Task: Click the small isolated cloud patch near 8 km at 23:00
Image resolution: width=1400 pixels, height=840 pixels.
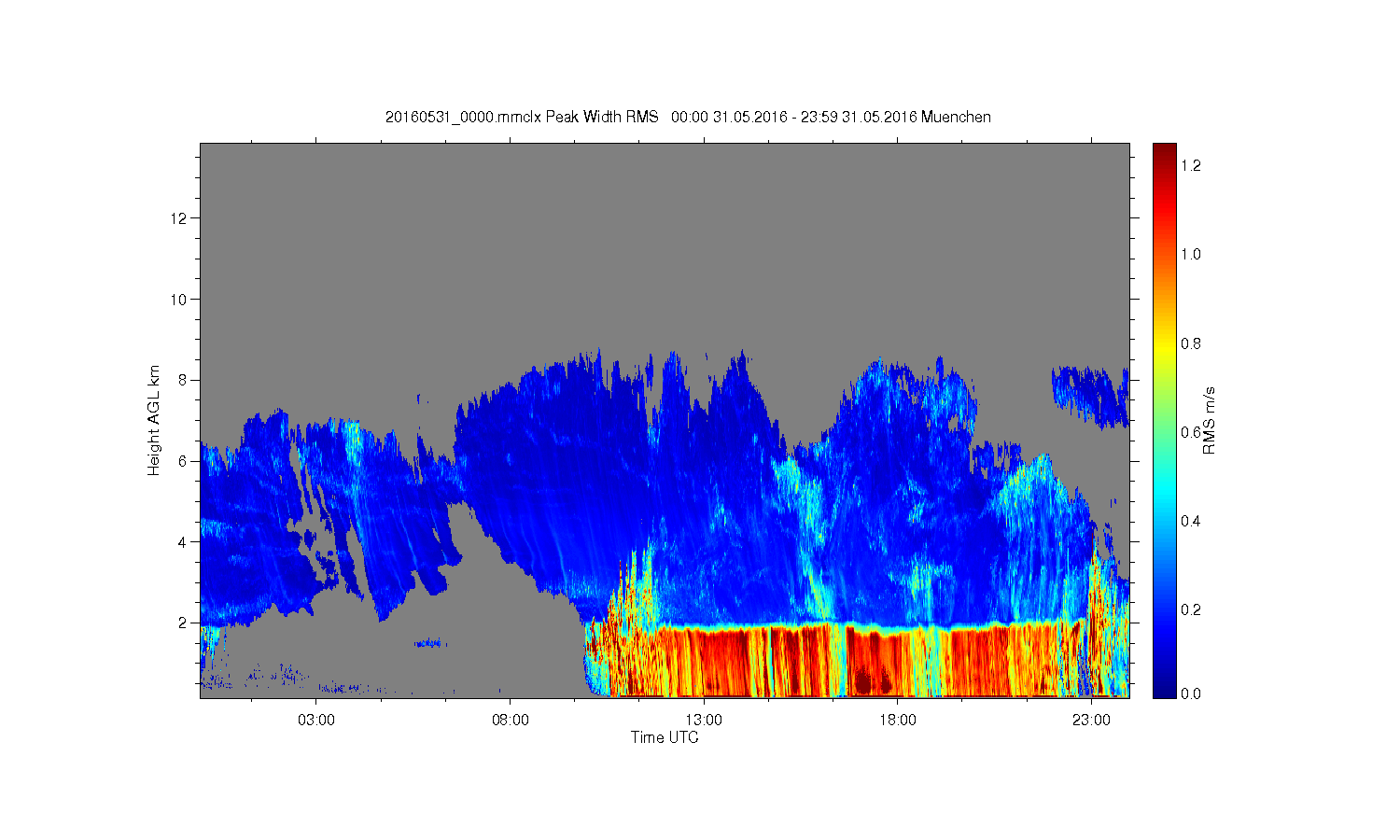Action: coord(1090,397)
